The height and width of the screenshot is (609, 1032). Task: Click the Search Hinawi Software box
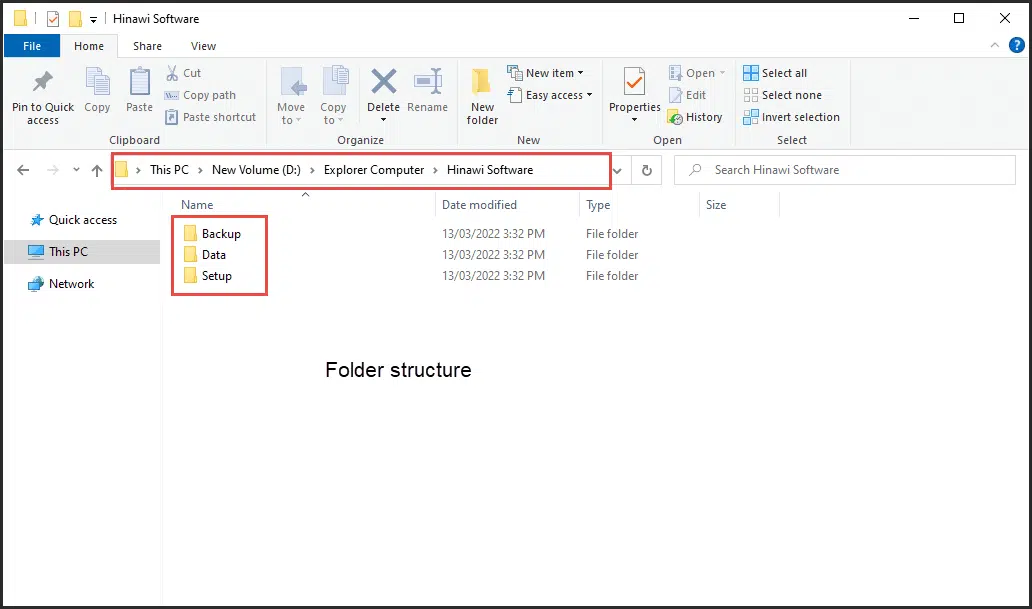[844, 170]
